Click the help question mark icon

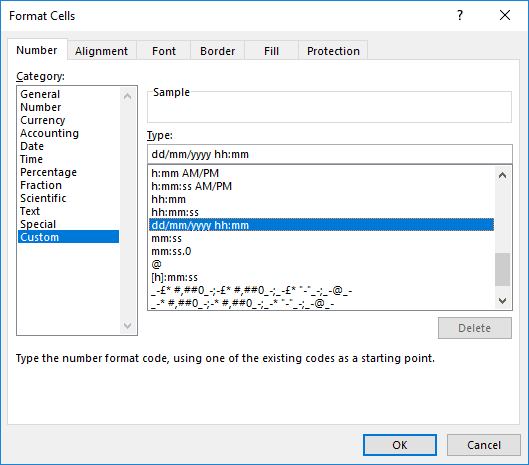(460, 15)
